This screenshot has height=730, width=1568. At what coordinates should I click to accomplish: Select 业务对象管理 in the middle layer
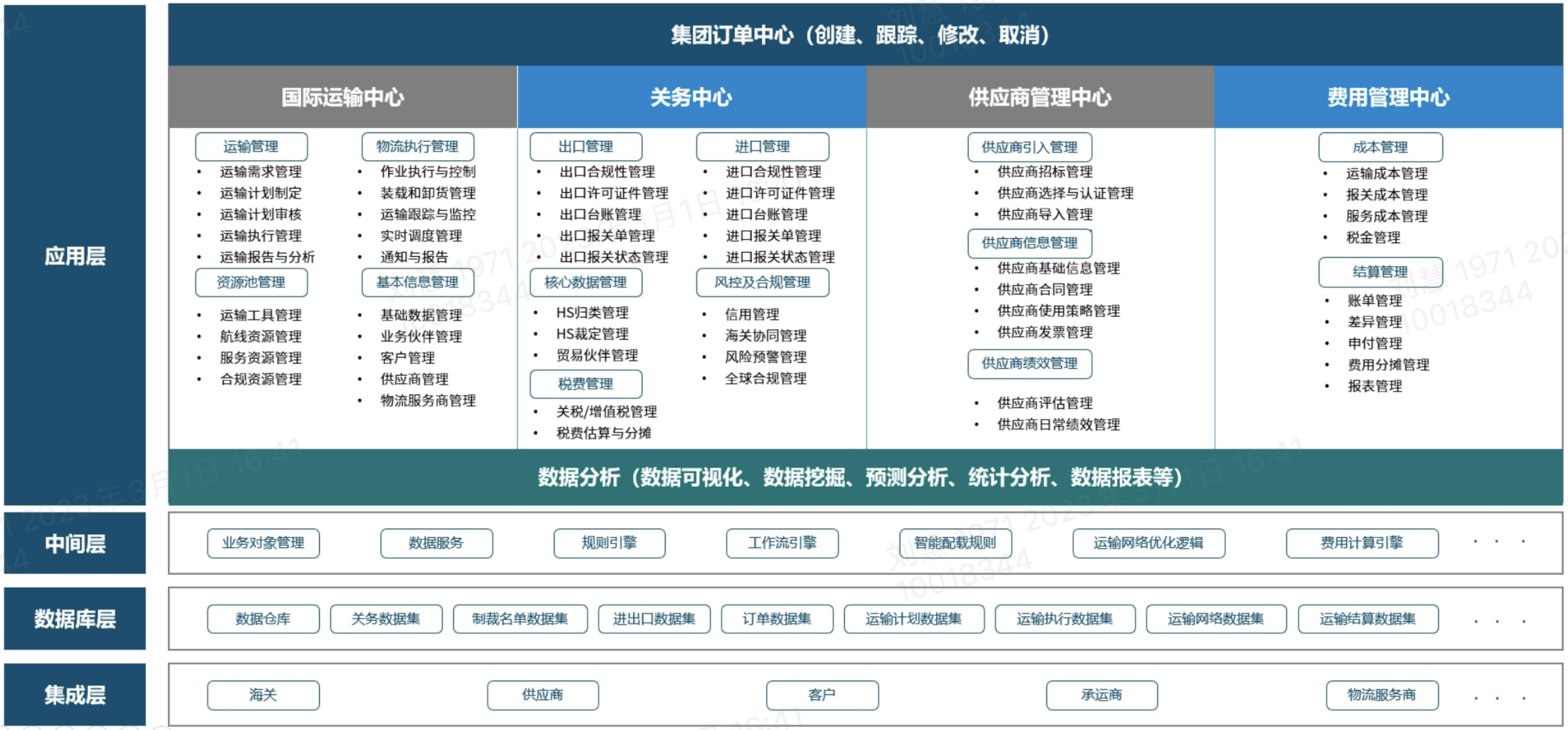point(263,543)
